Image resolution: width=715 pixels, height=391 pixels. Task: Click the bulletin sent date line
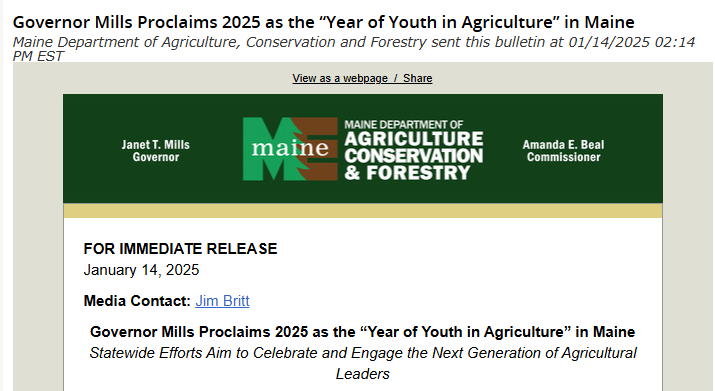tap(353, 49)
